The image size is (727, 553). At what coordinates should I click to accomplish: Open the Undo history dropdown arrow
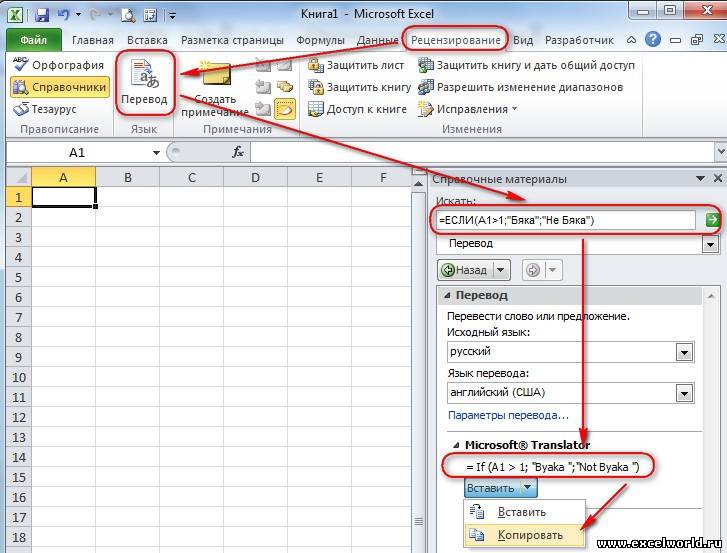(x=78, y=15)
